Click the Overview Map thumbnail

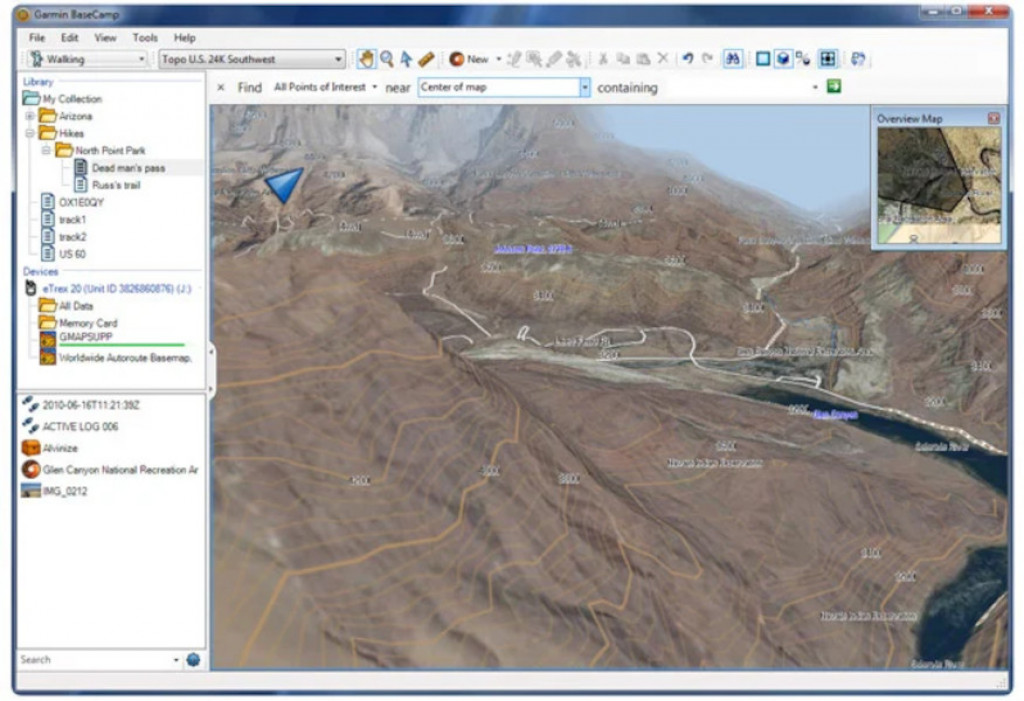coord(938,185)
